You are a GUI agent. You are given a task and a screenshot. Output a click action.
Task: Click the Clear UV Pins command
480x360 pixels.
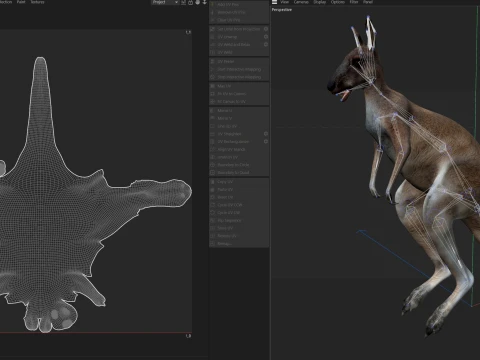pyautogui.click(x=239, y=20)
